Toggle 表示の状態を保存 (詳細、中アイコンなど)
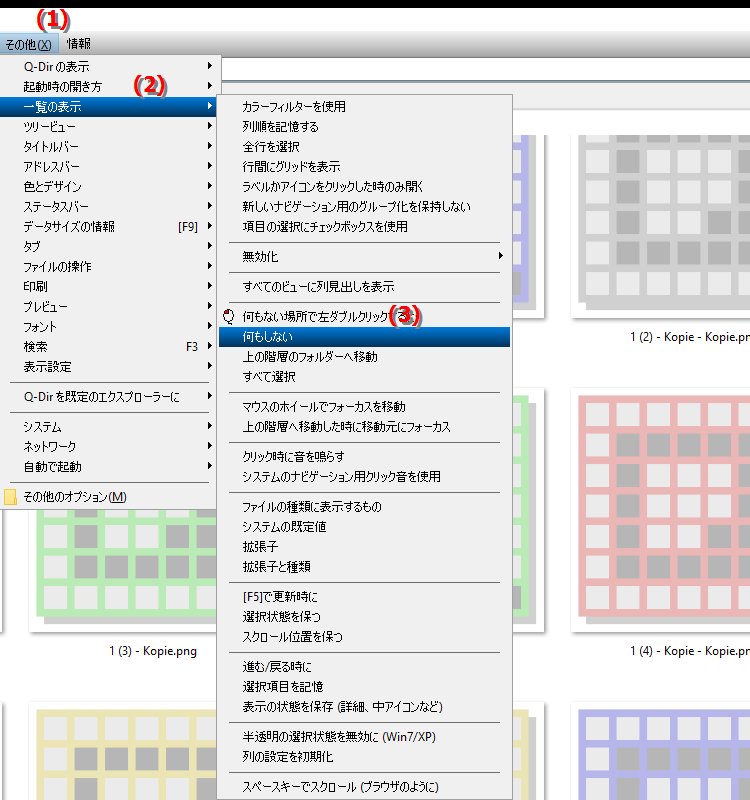The width and height of the screenshot is (750, 800). click(364, 707)
